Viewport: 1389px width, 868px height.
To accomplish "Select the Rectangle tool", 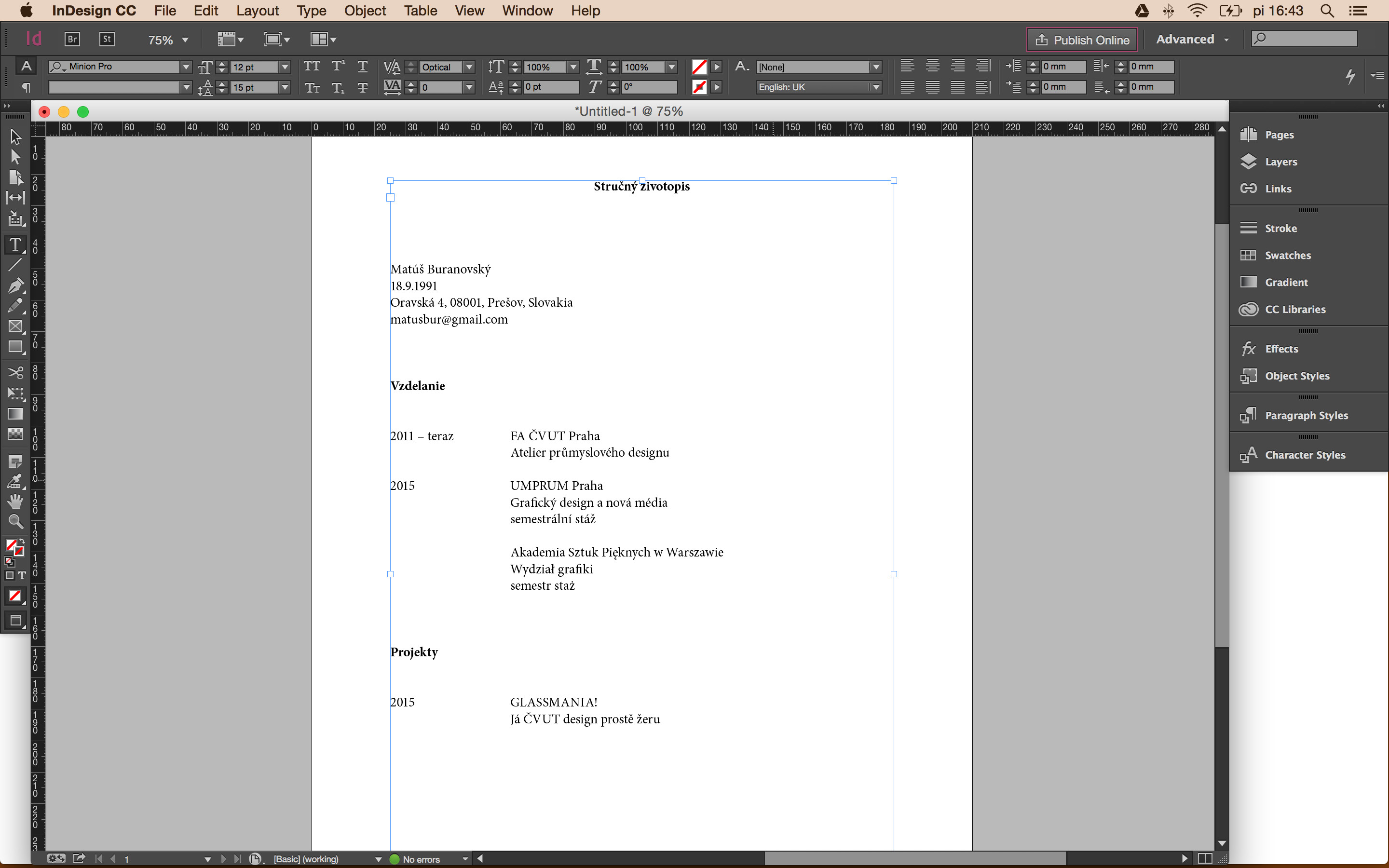I will point(15,347).
